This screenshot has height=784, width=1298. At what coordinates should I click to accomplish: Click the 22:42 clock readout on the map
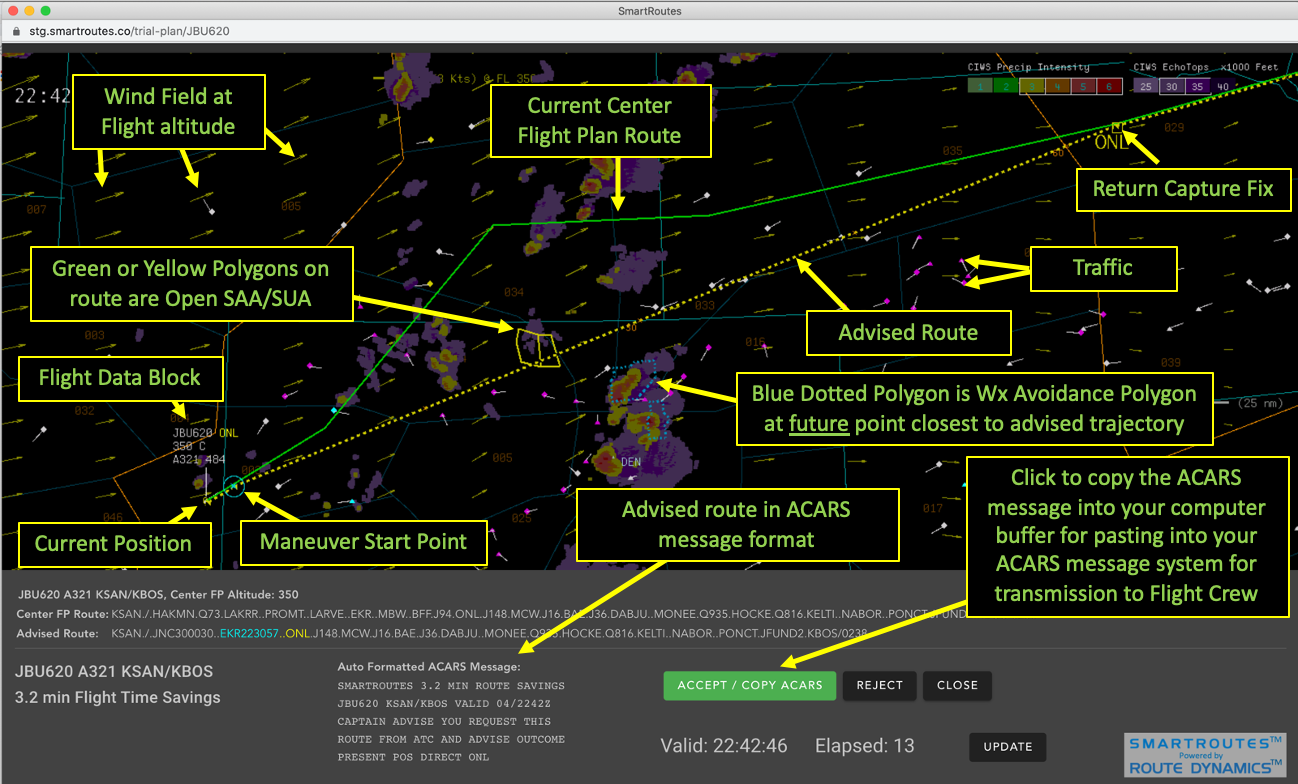43,96
